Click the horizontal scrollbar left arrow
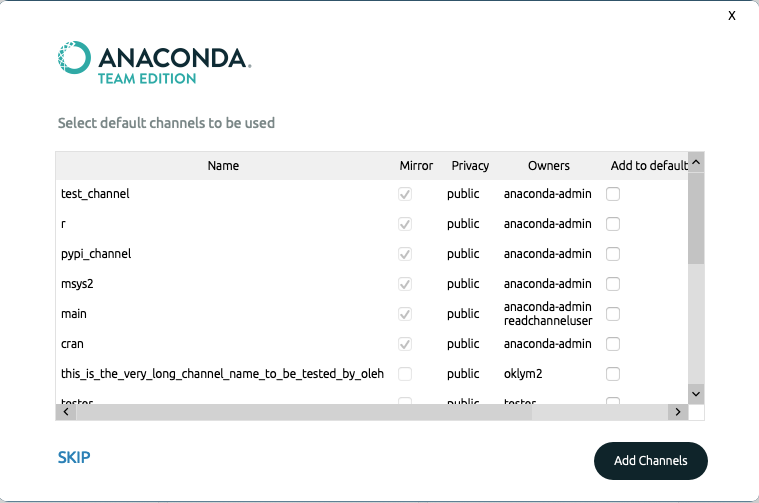This screenshot has height=503, width=759. (66, 412)
